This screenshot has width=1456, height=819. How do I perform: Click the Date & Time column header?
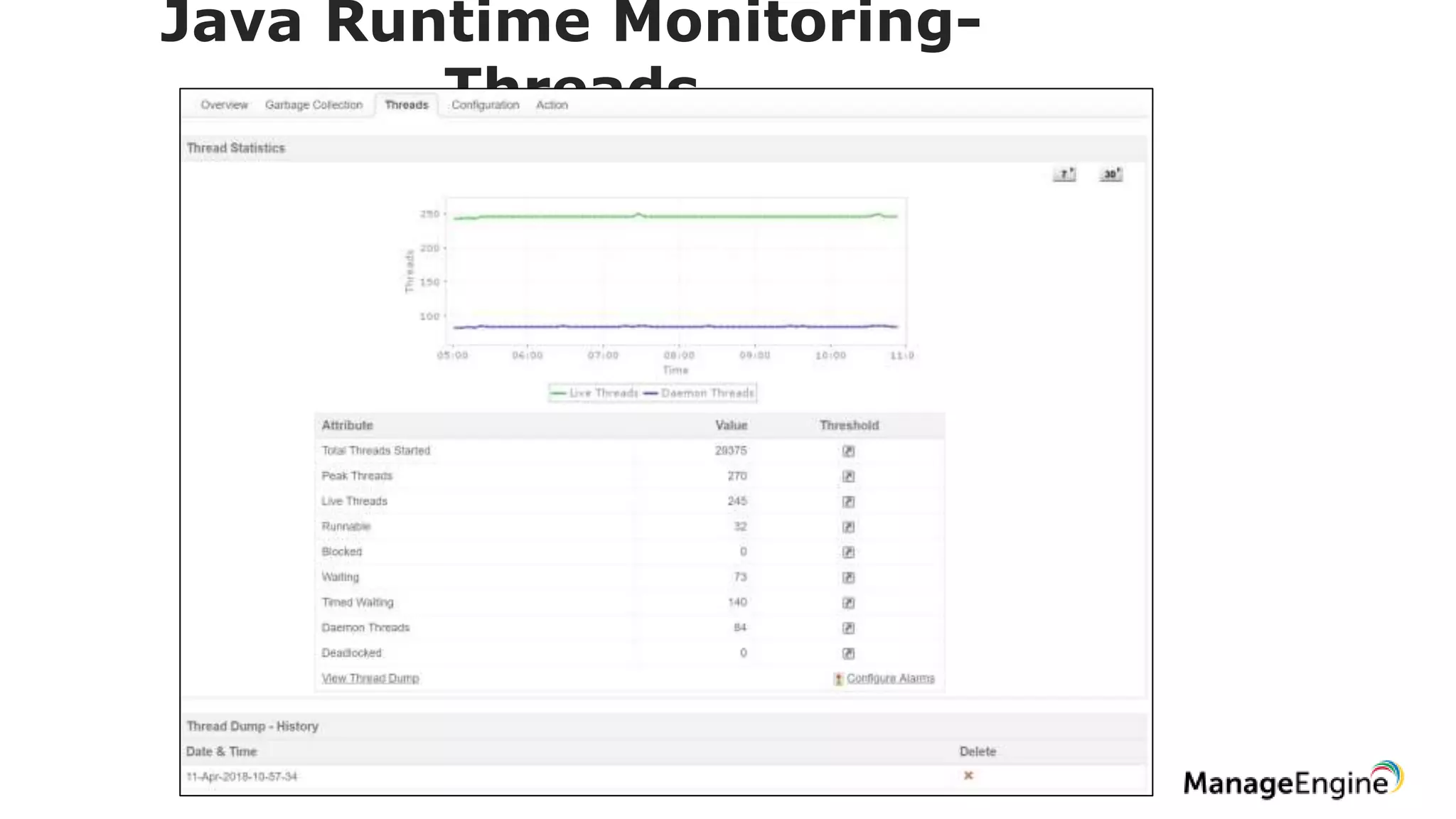click(221, 751)
